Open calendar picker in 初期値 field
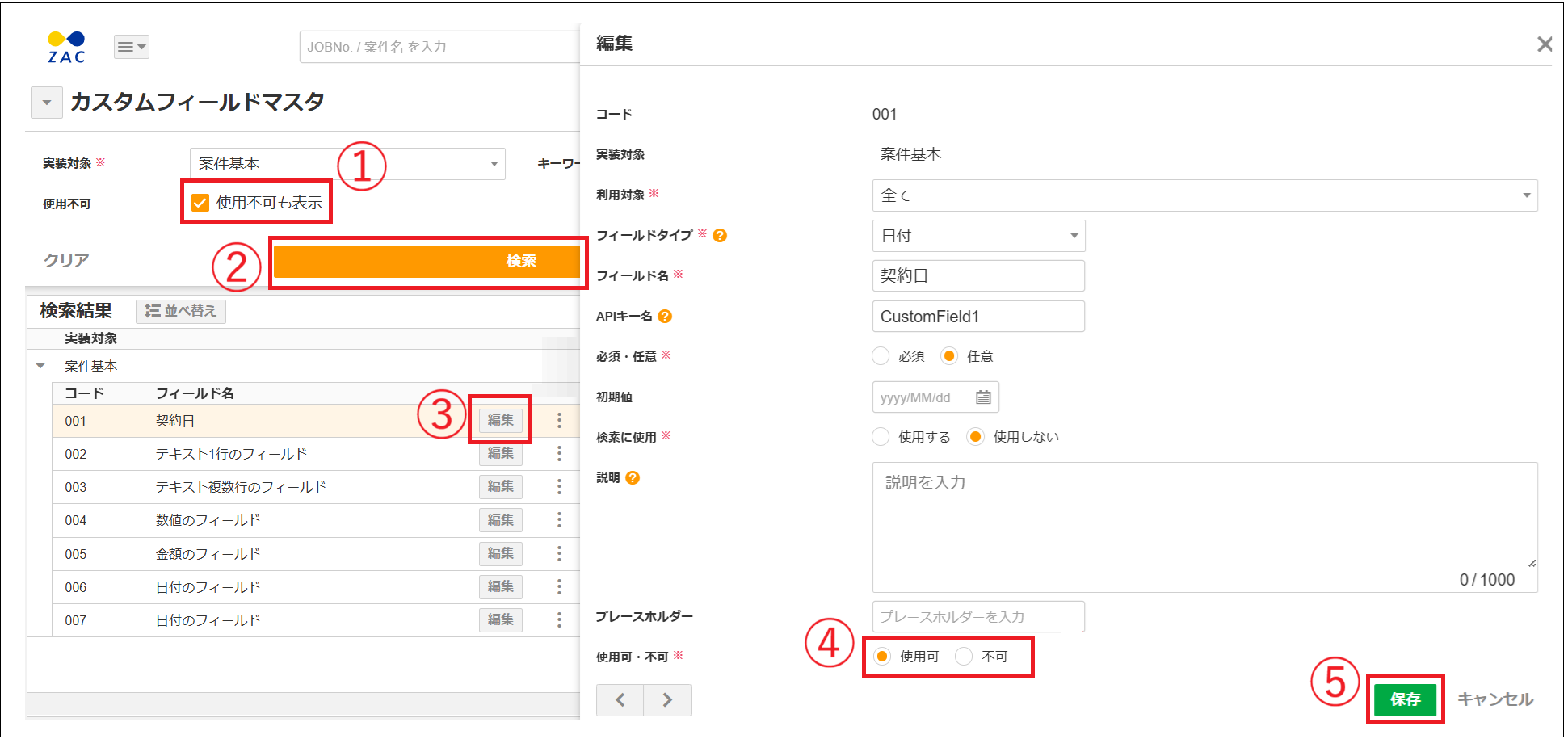This screenshot has width=1568, height=739. click(x=983, y=397)
